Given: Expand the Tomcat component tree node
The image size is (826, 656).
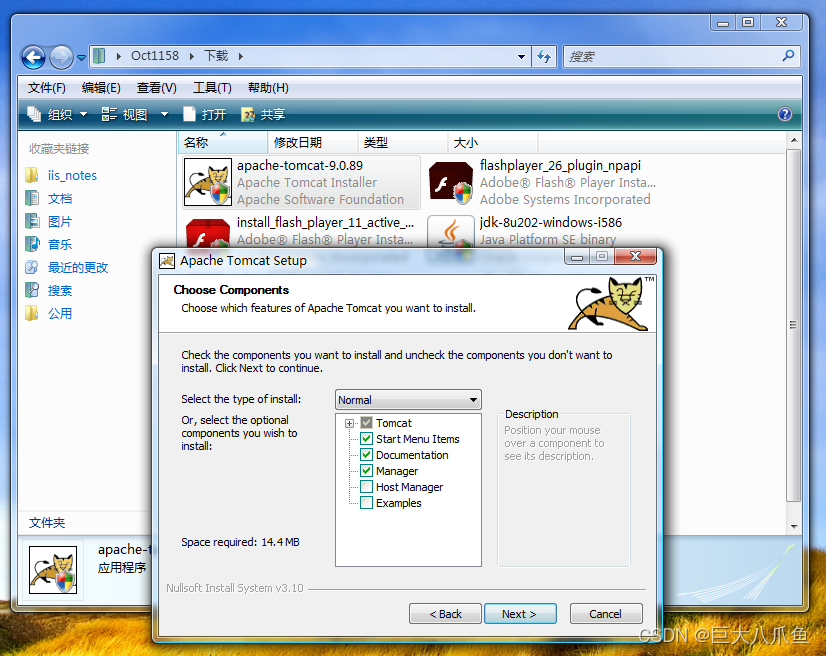Looking at the screenshot, I should click(349, 424).
